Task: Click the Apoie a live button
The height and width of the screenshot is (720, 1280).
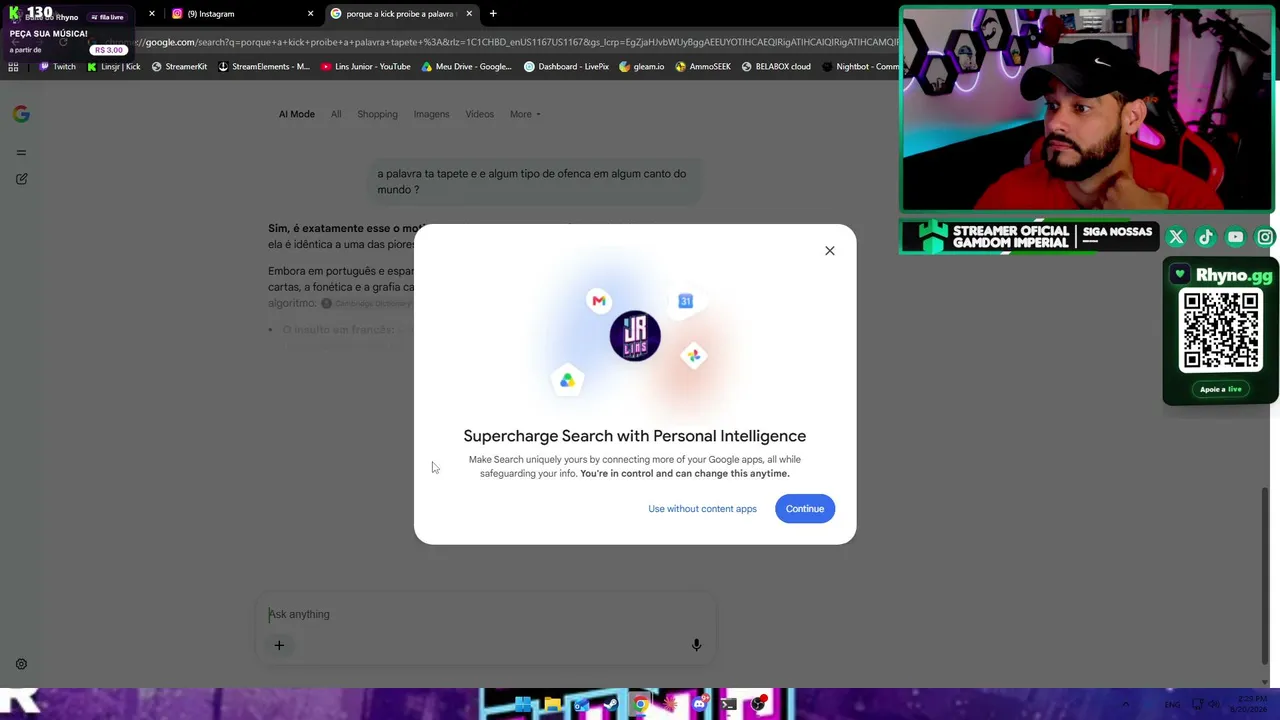Action: 1220,389
